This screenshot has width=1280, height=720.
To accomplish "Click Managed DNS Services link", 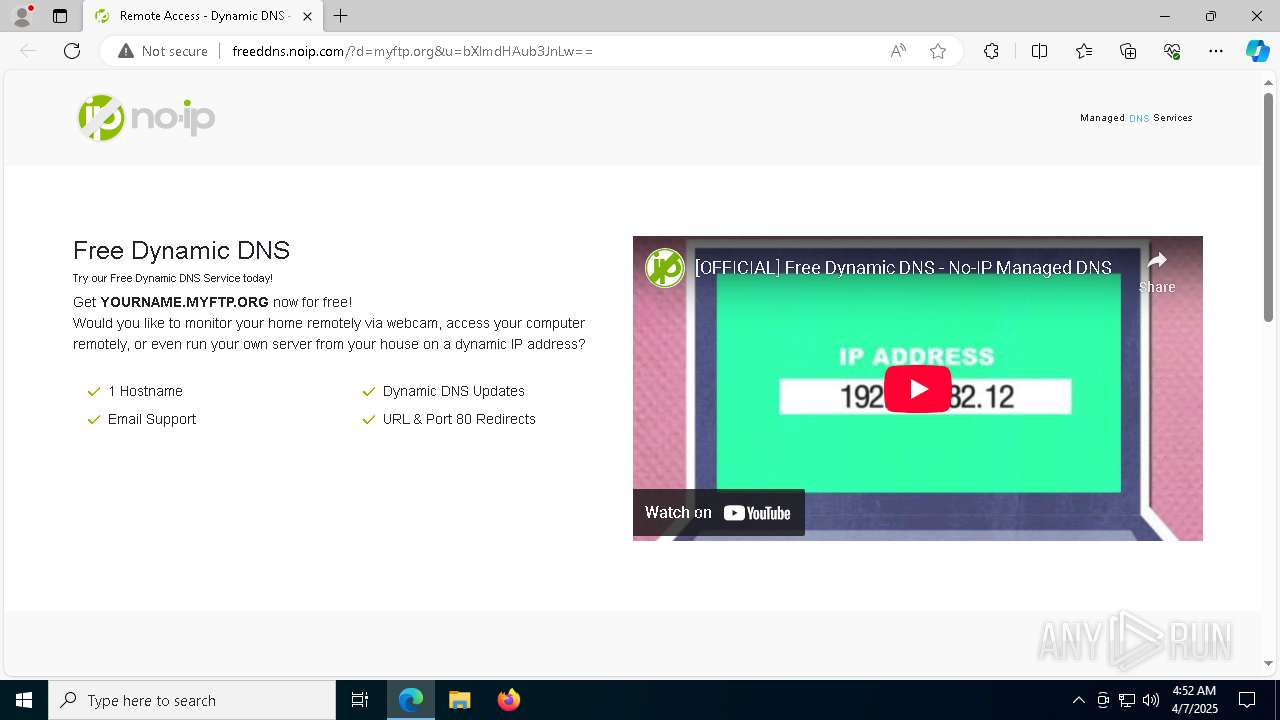I will (1136, 118).
